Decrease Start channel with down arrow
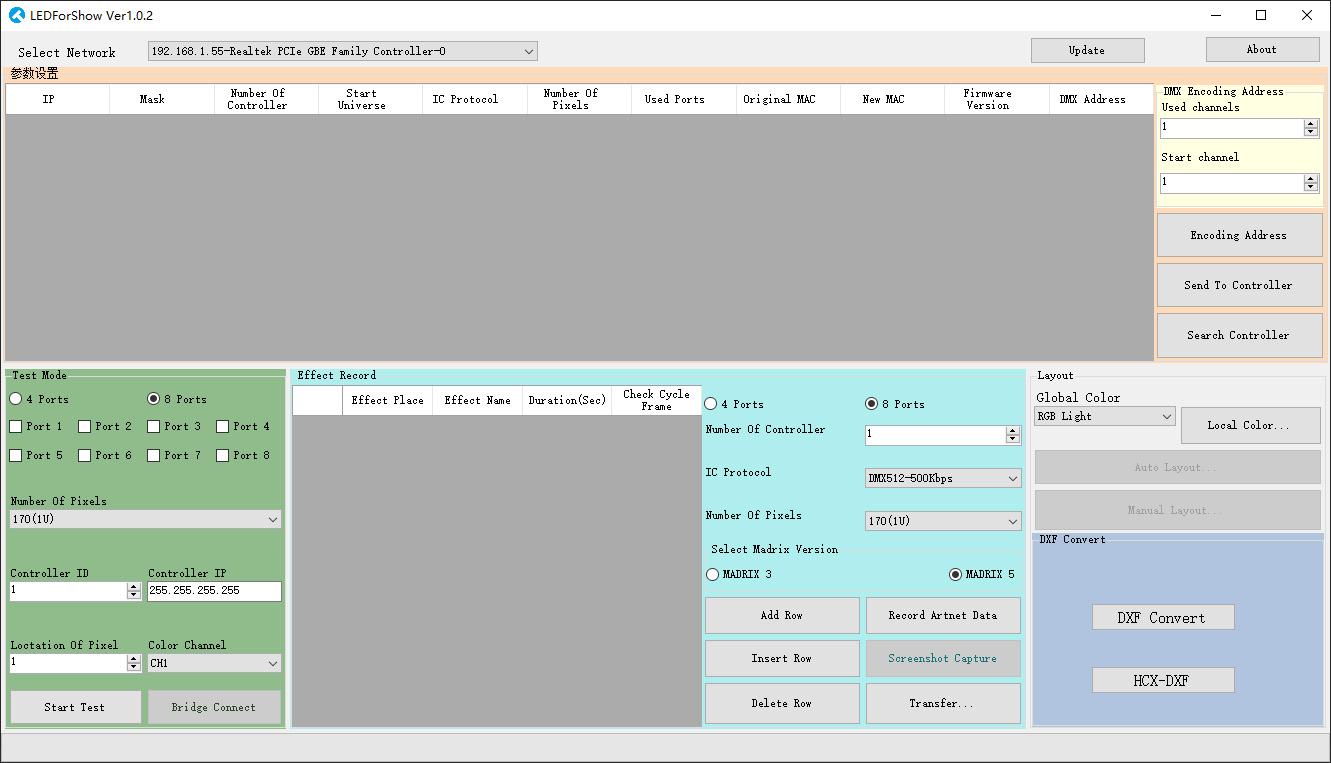The height and width of the screenshot is (763, 1331). tap(1311, 187)
